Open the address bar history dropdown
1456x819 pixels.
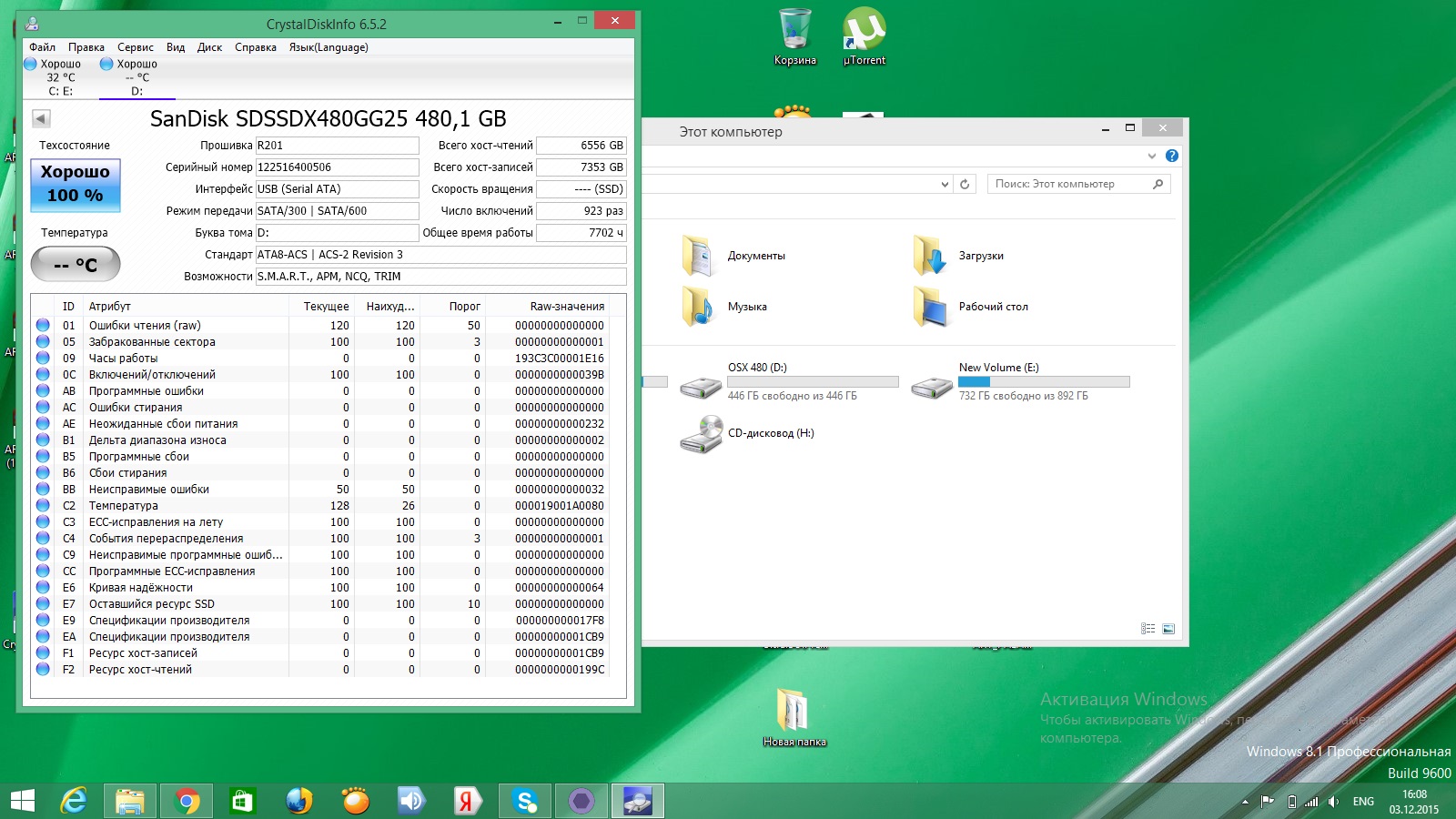(x=944, y=184)
